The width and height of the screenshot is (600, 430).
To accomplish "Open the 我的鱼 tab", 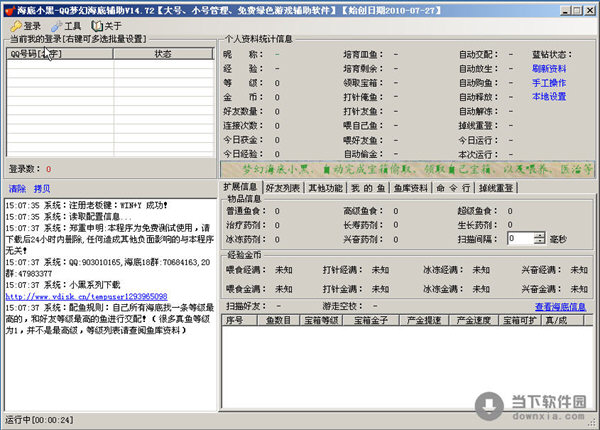I will [365, 187].
